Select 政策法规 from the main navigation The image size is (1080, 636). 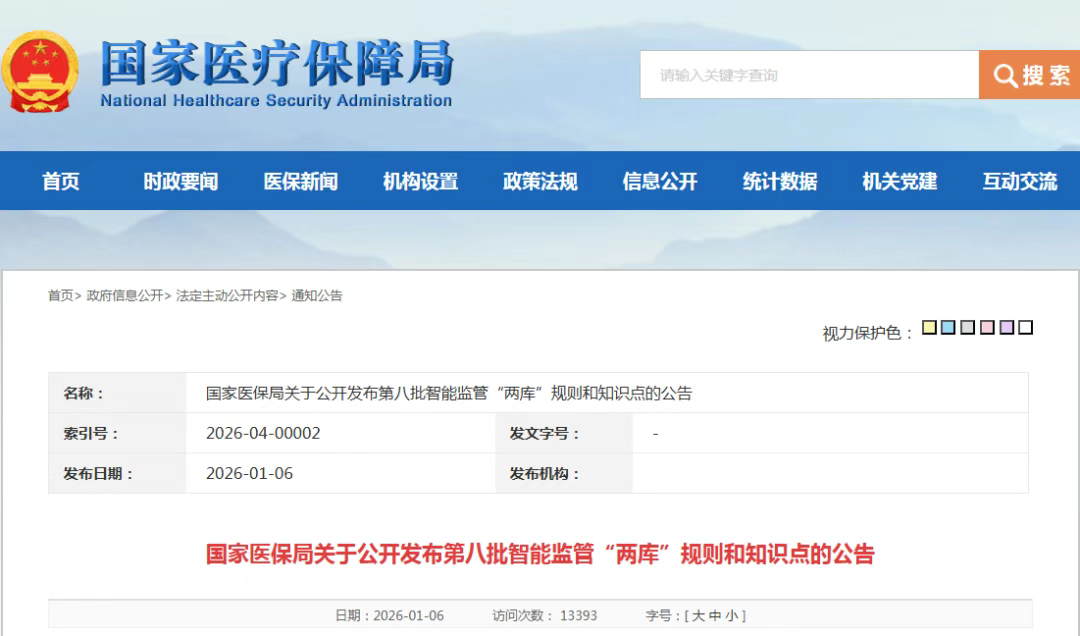pos(540,181)
